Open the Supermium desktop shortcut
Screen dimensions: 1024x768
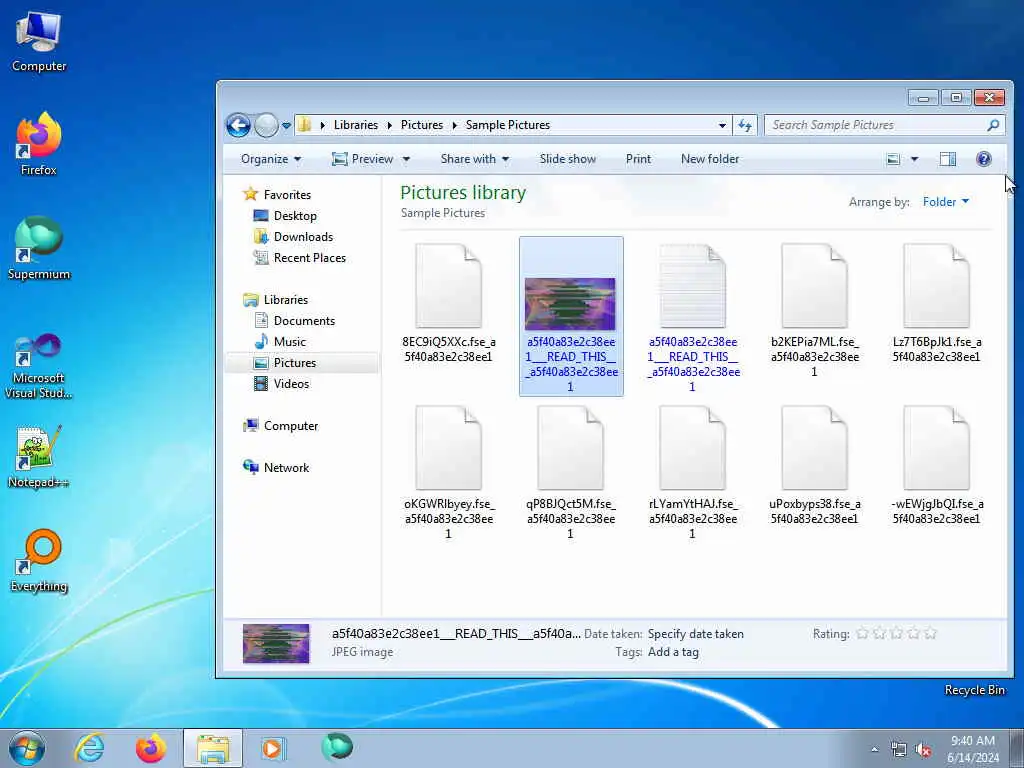coord(39,249)
